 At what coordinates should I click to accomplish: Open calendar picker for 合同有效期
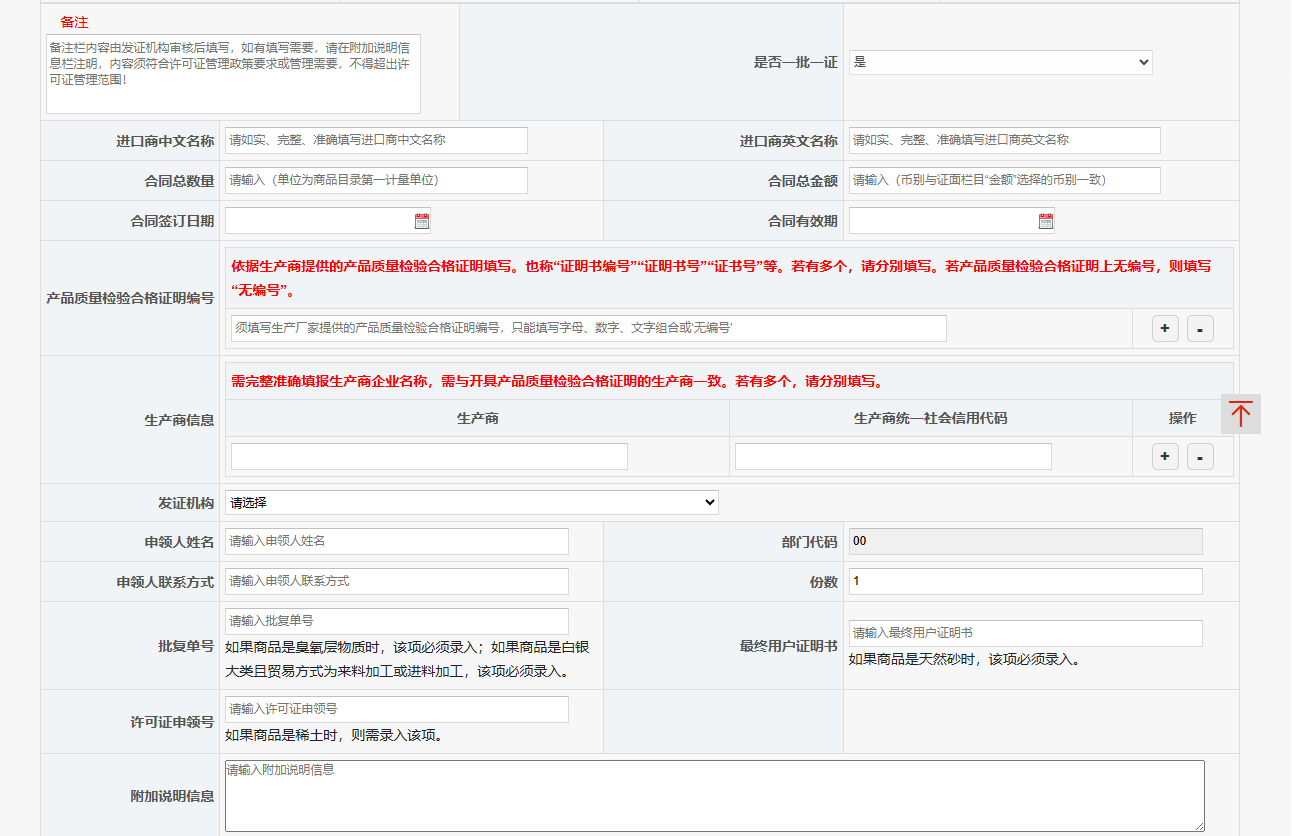pos(1046,221)
